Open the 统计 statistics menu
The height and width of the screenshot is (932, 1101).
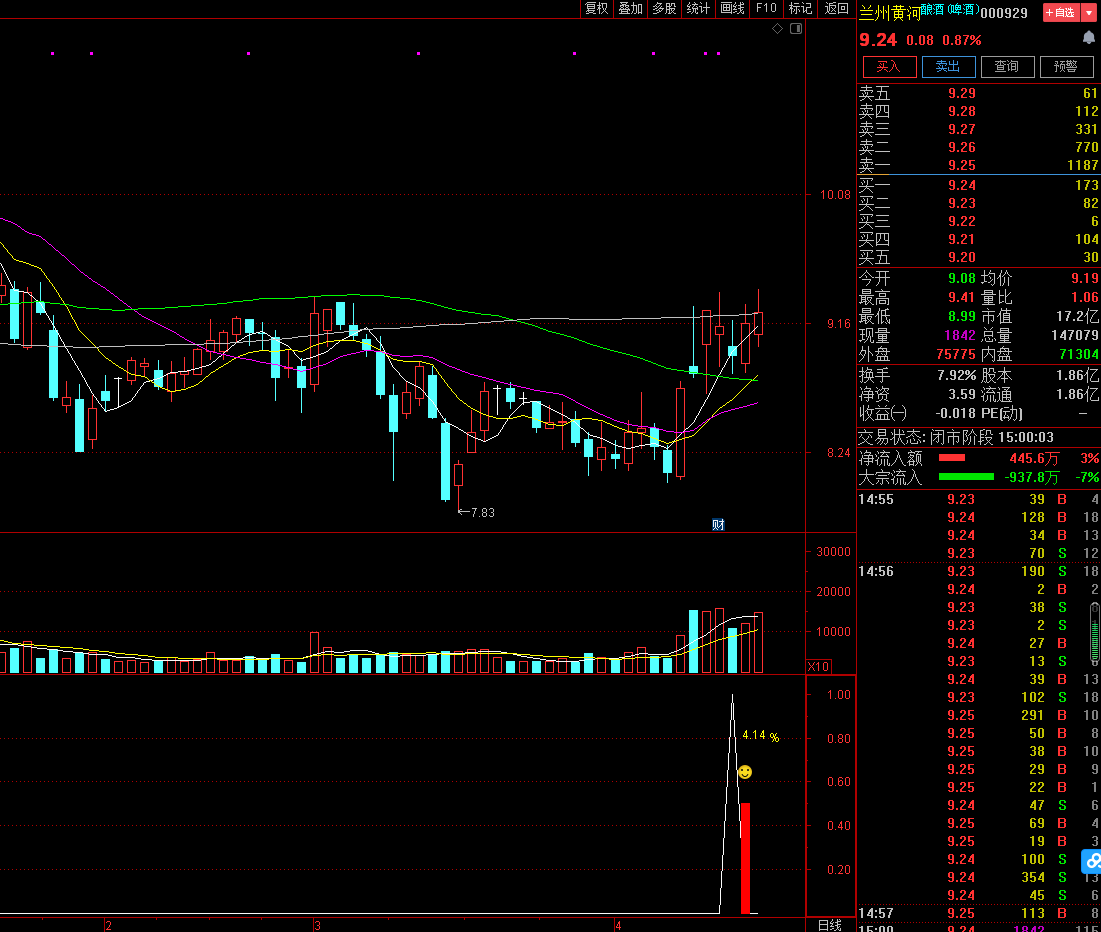tap(698, 8)
